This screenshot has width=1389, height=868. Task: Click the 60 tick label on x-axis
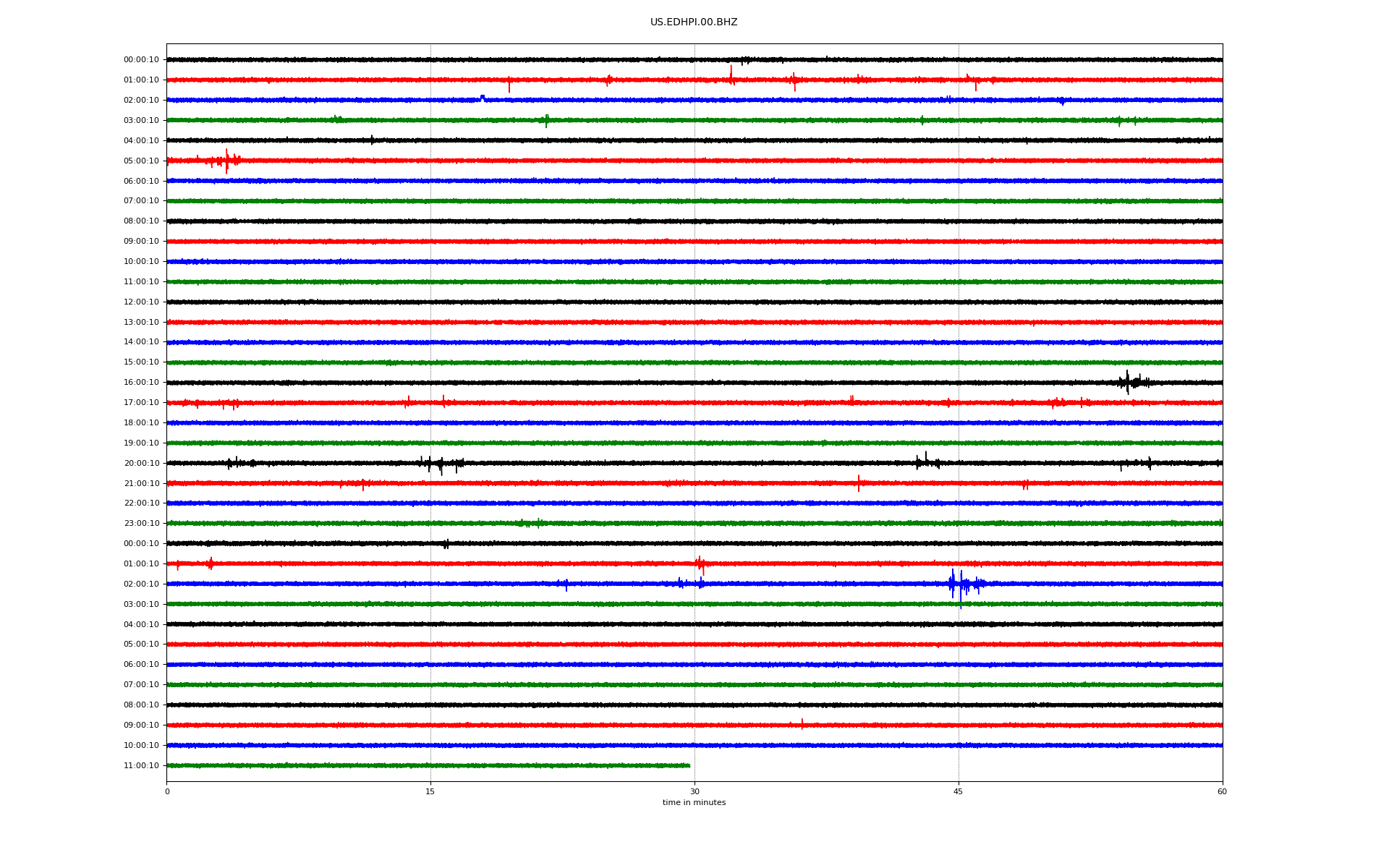click(1222, 791)
